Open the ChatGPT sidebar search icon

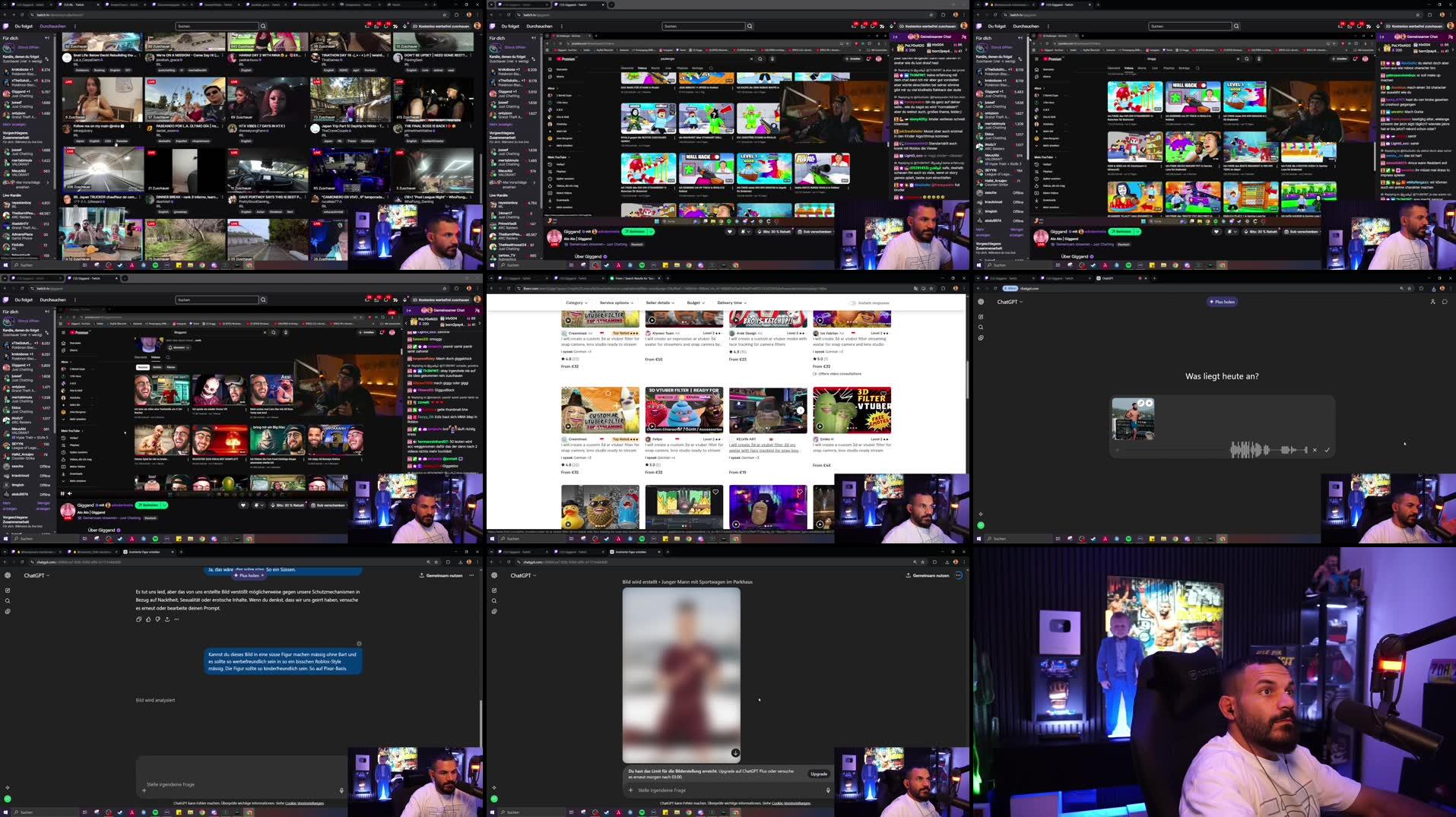(981, 327)
